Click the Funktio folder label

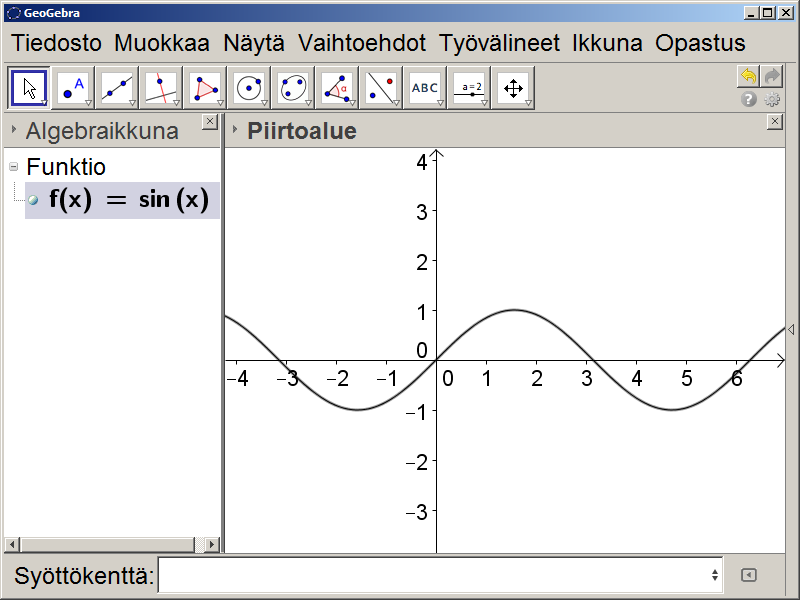coord(66,167)
